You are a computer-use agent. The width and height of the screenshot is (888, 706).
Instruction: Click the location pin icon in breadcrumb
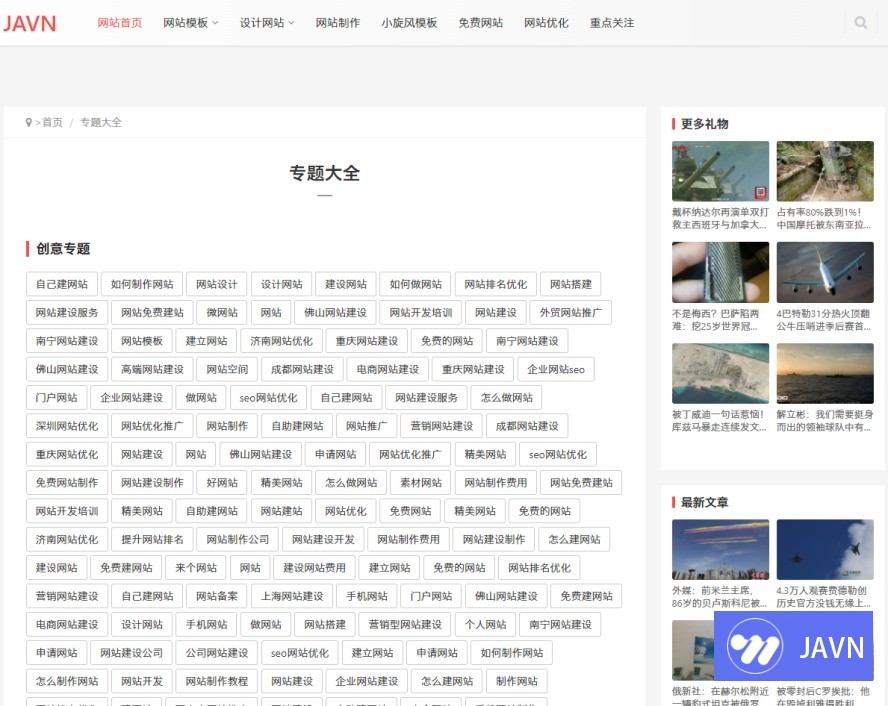pos(28,122)
